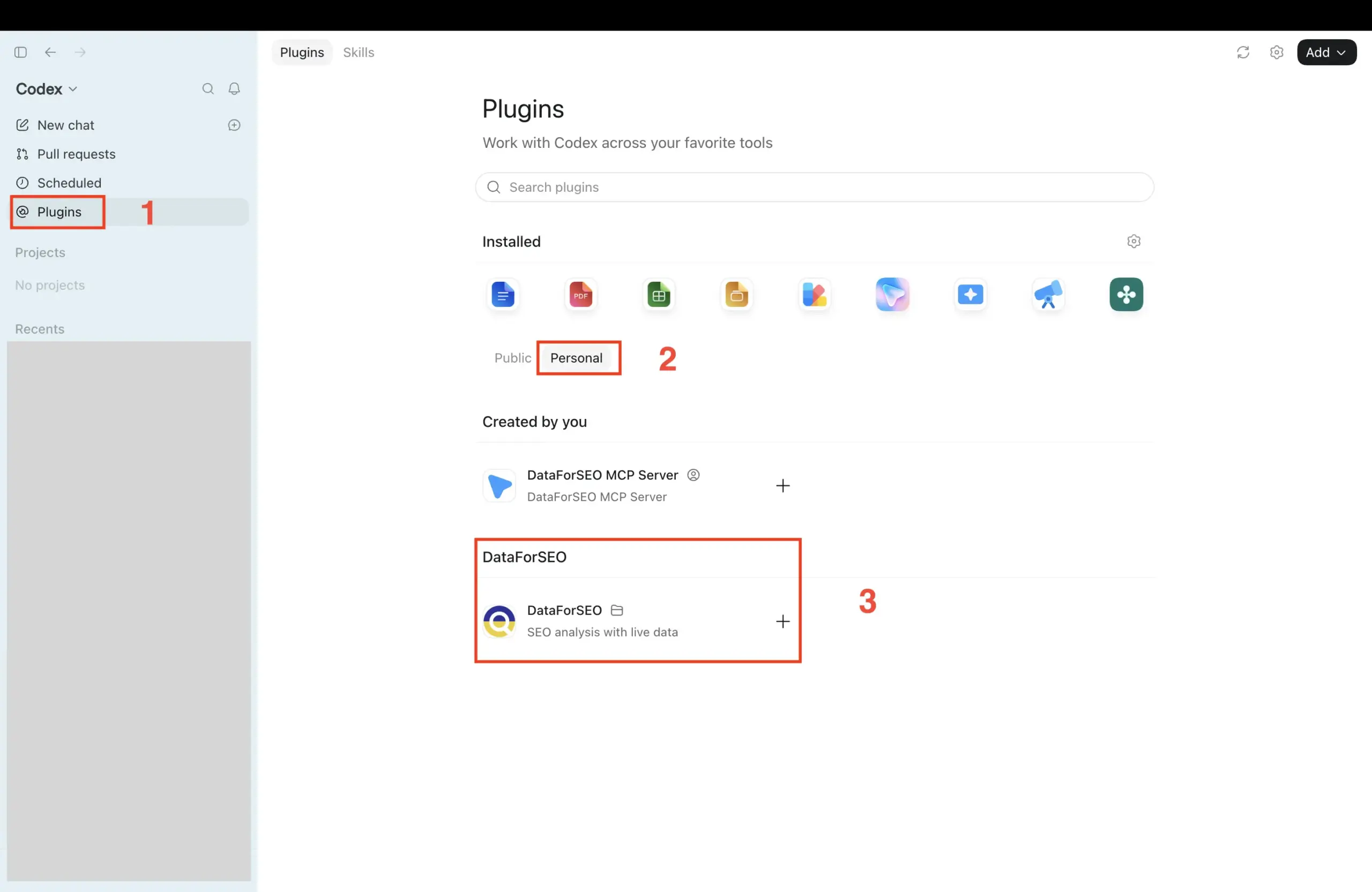Click the 'No projects' label
Screen dimensions: 1372x892
pos(50,285)
